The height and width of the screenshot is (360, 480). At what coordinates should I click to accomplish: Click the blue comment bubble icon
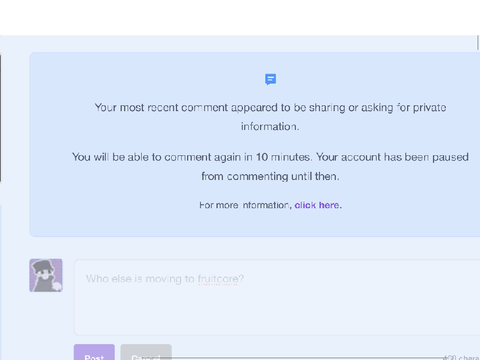(270, 79)
